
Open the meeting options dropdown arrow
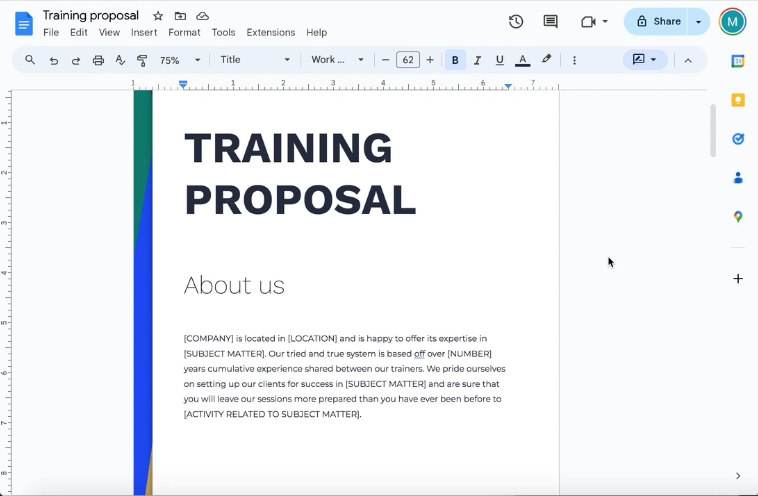[605, 22]
